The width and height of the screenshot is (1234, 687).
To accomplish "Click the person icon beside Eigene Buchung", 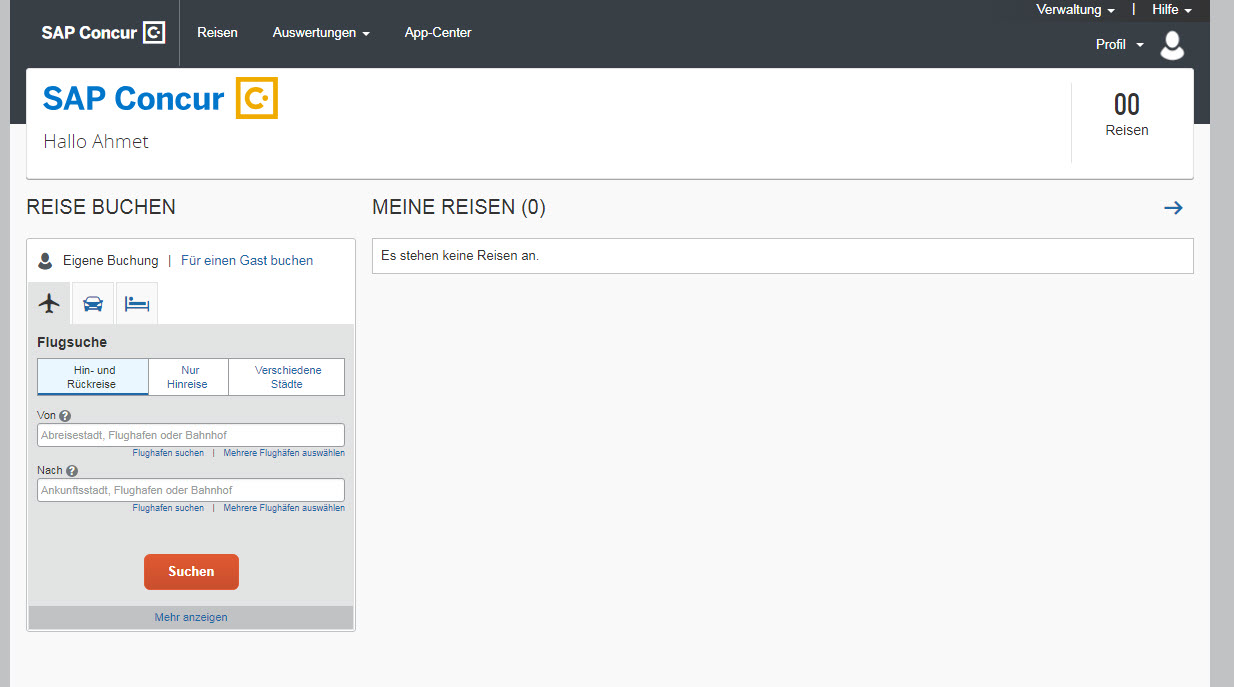I will [45, 261].
